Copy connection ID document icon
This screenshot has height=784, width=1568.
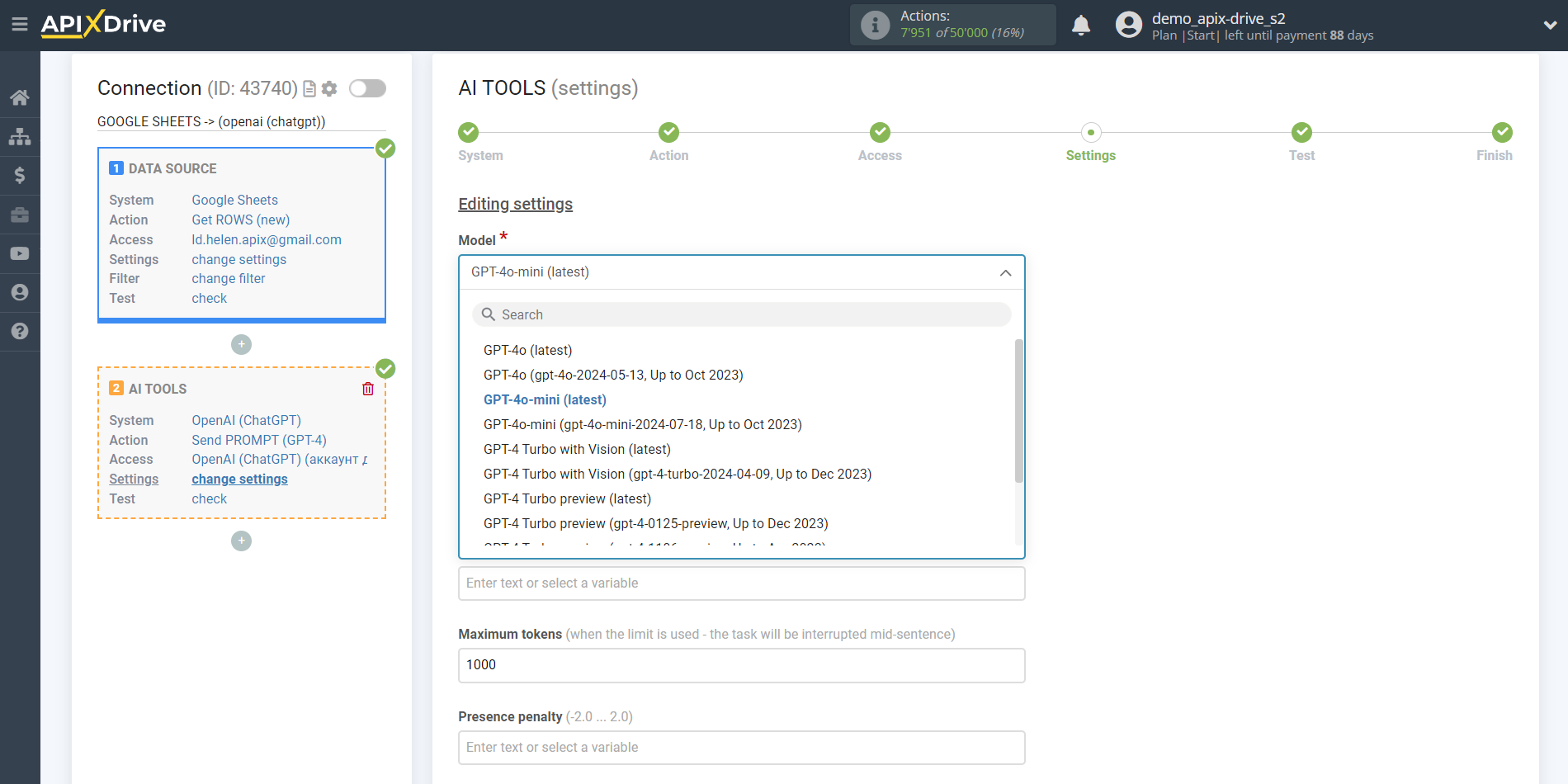309,88
